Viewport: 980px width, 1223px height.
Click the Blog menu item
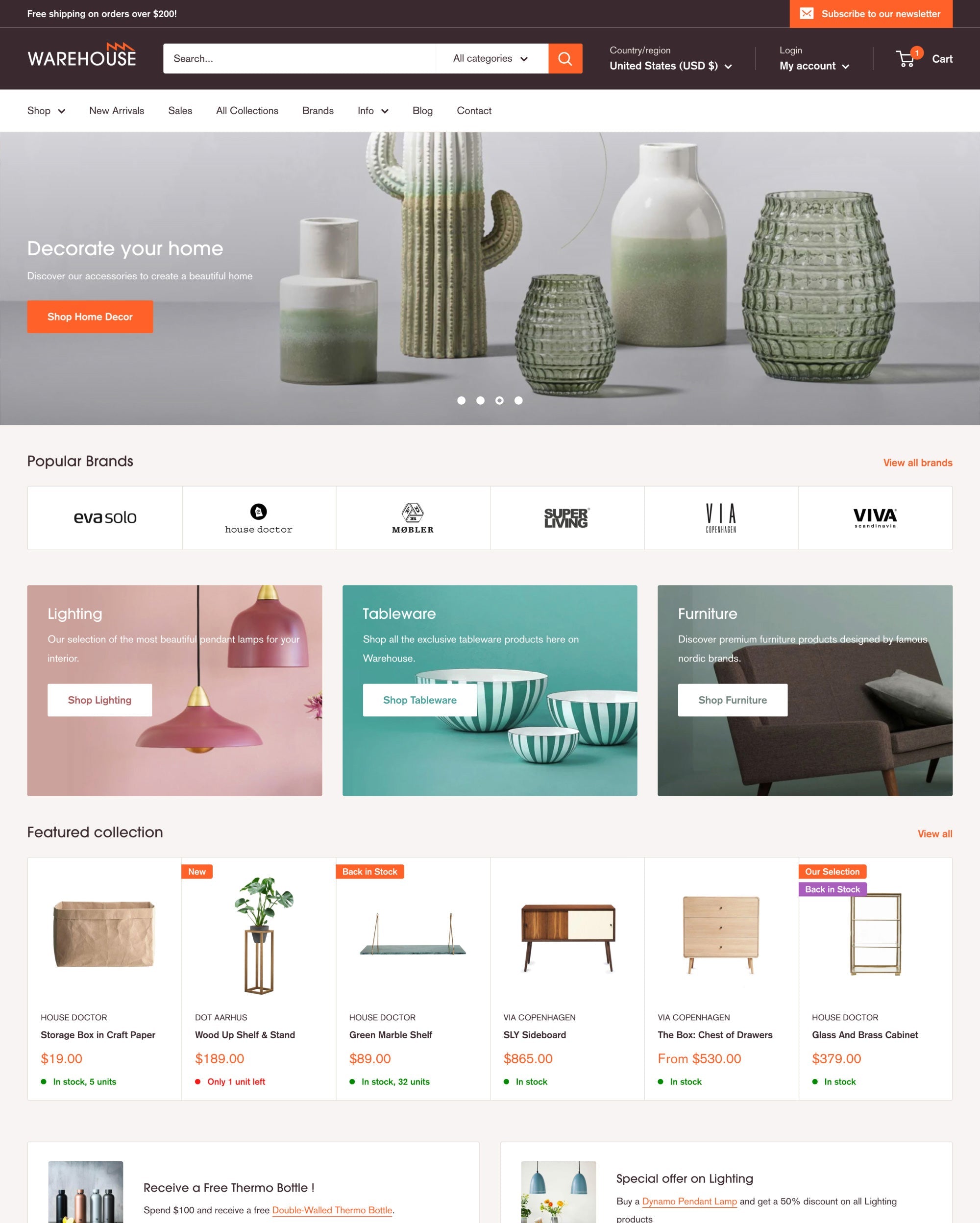(x=421, y=110)
